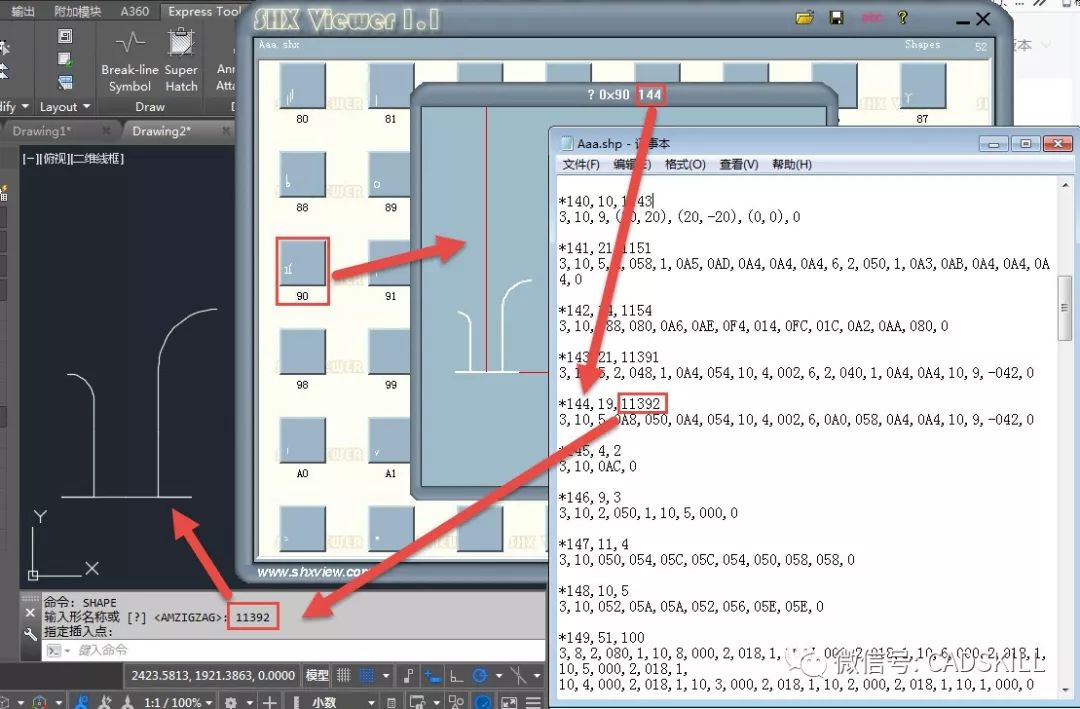This screenshot has height=709, width=1080.
Task: Open the 输出 ribbon tab
Action: click(23, 11)
